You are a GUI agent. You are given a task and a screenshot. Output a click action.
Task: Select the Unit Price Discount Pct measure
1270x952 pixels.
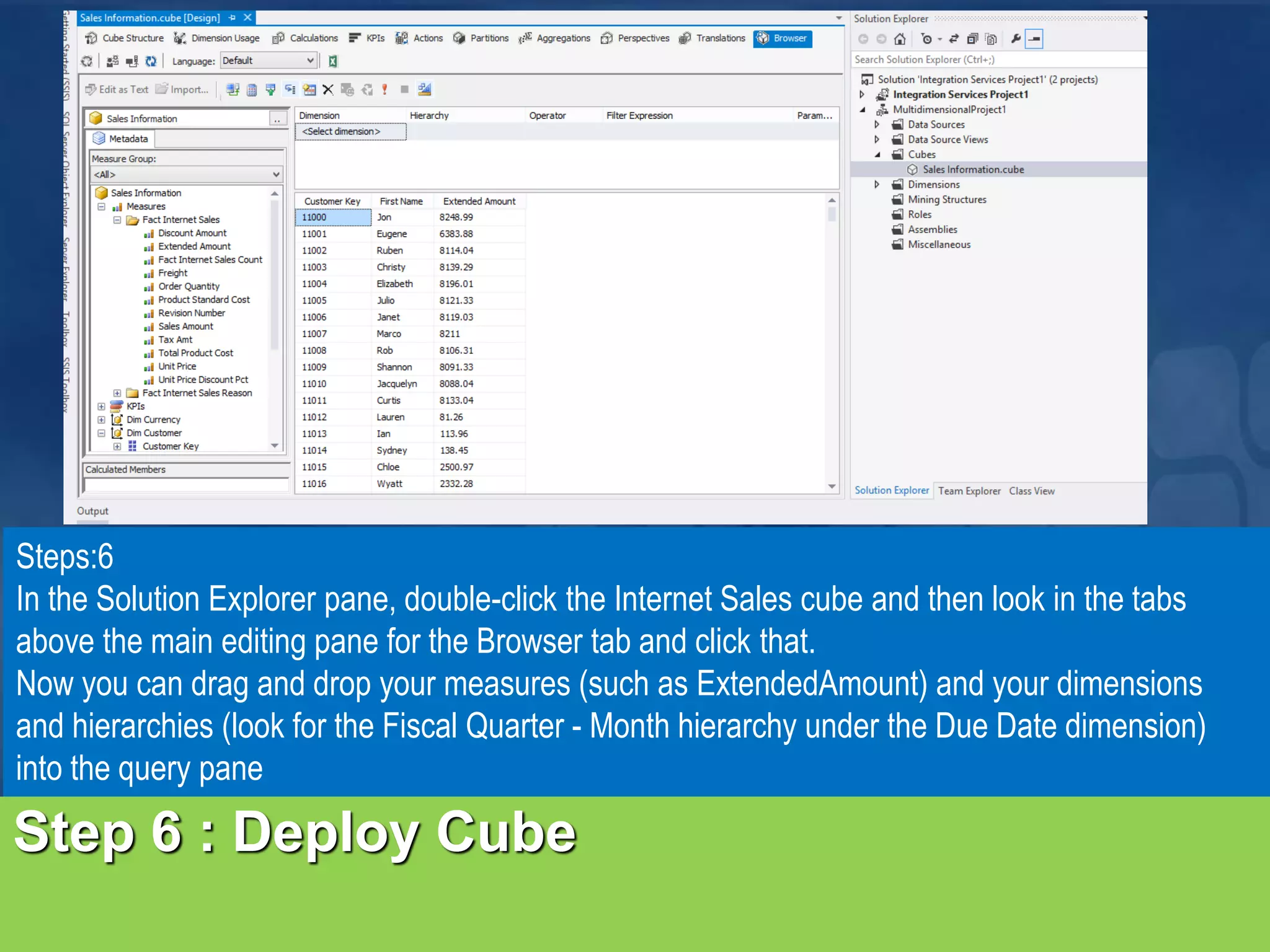[203, 380]
